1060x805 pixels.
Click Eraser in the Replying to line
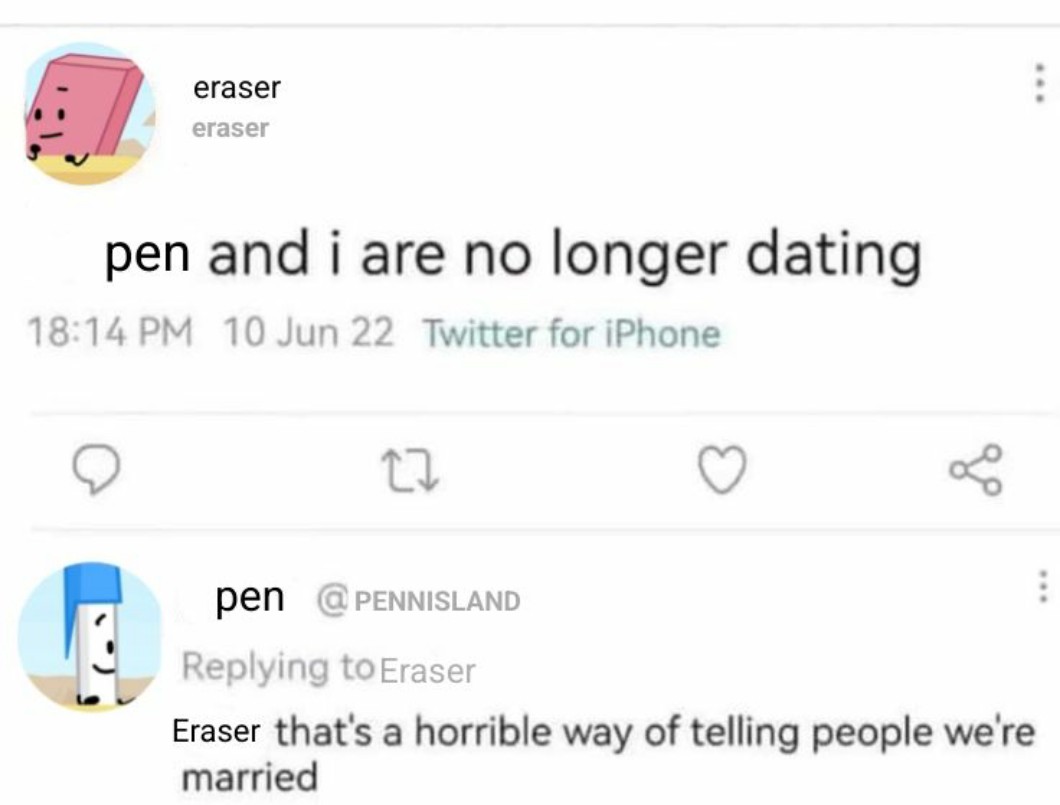tap(429, 669)
